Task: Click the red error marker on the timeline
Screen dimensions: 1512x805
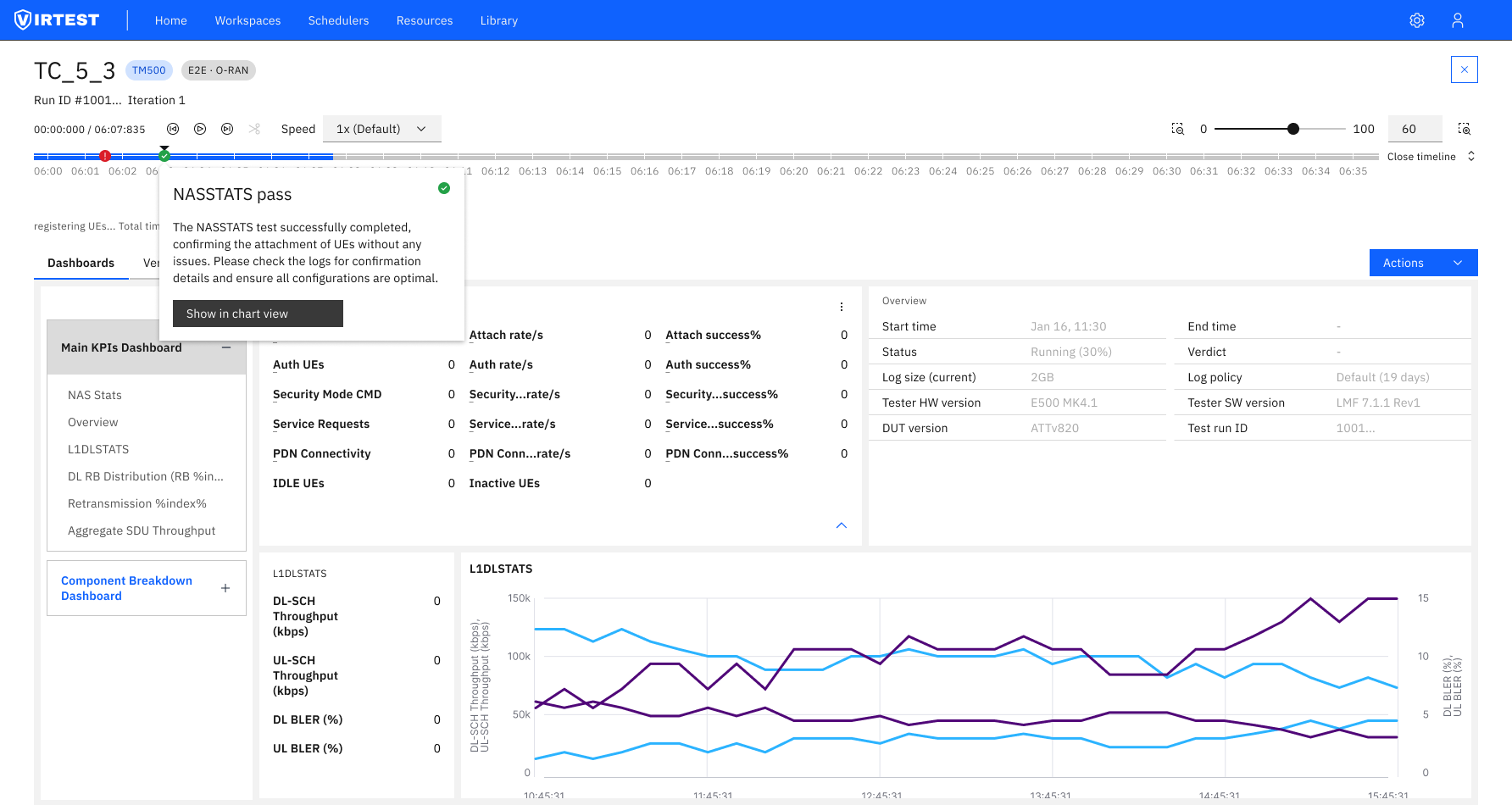Action: click(105, 155)
